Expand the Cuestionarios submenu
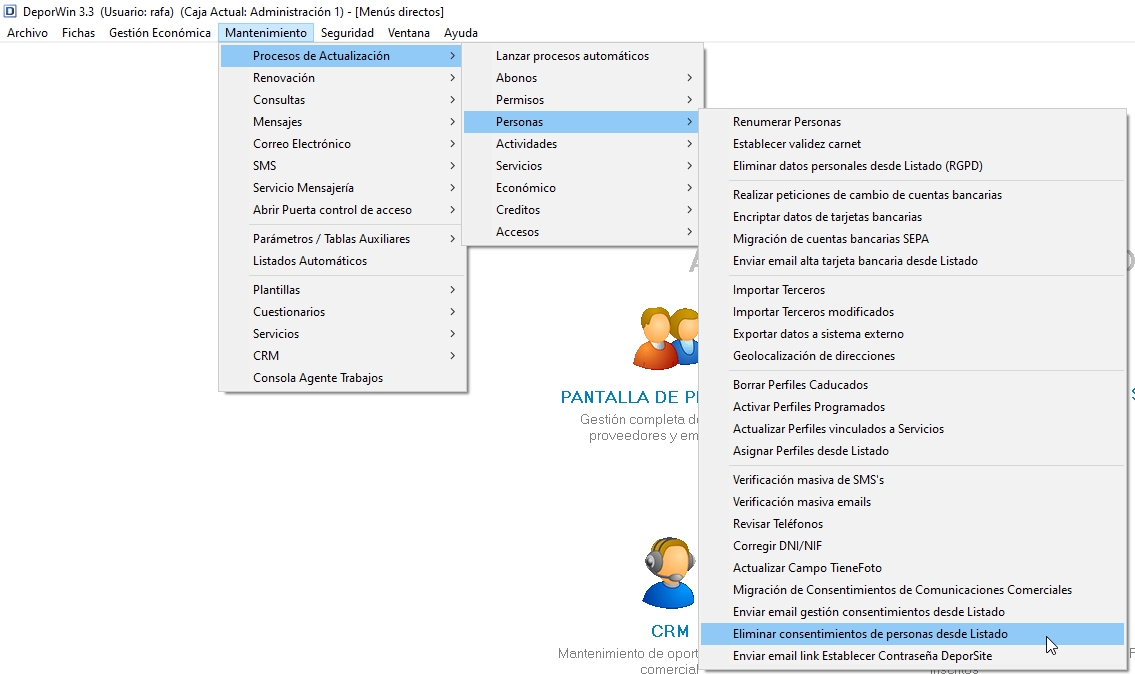1135x674 pixels. (343, 312)
